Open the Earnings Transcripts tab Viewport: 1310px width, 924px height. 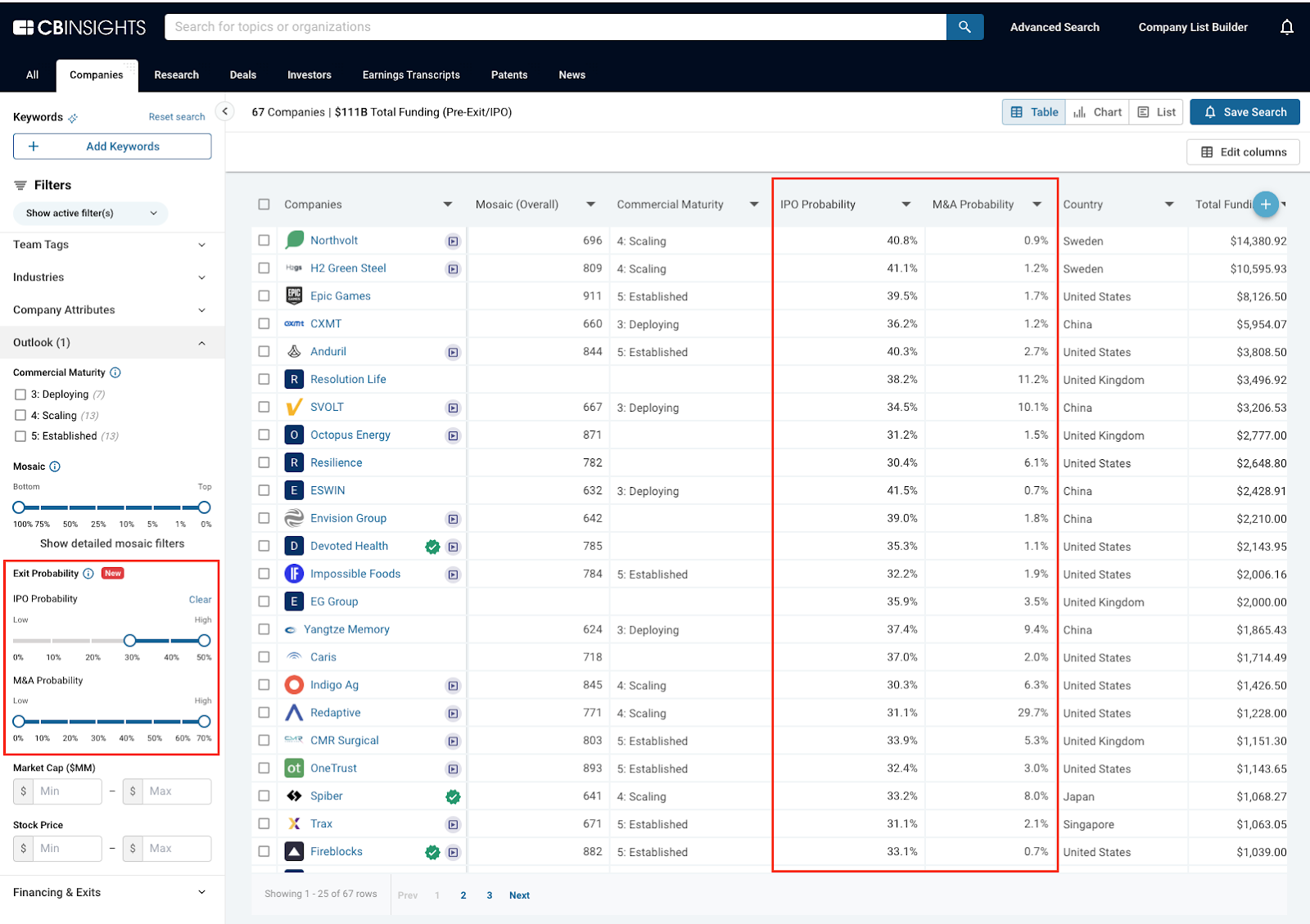click(411, 75)
